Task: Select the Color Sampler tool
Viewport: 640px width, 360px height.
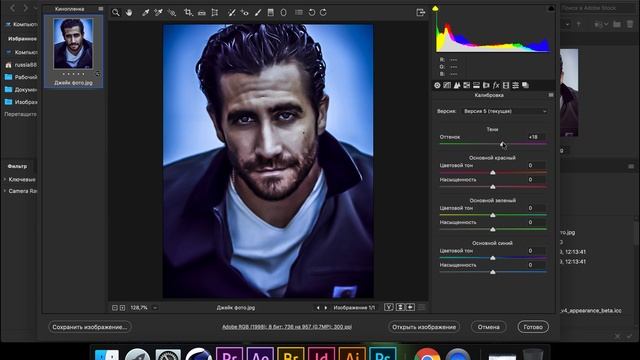Action: pos(158,13)
